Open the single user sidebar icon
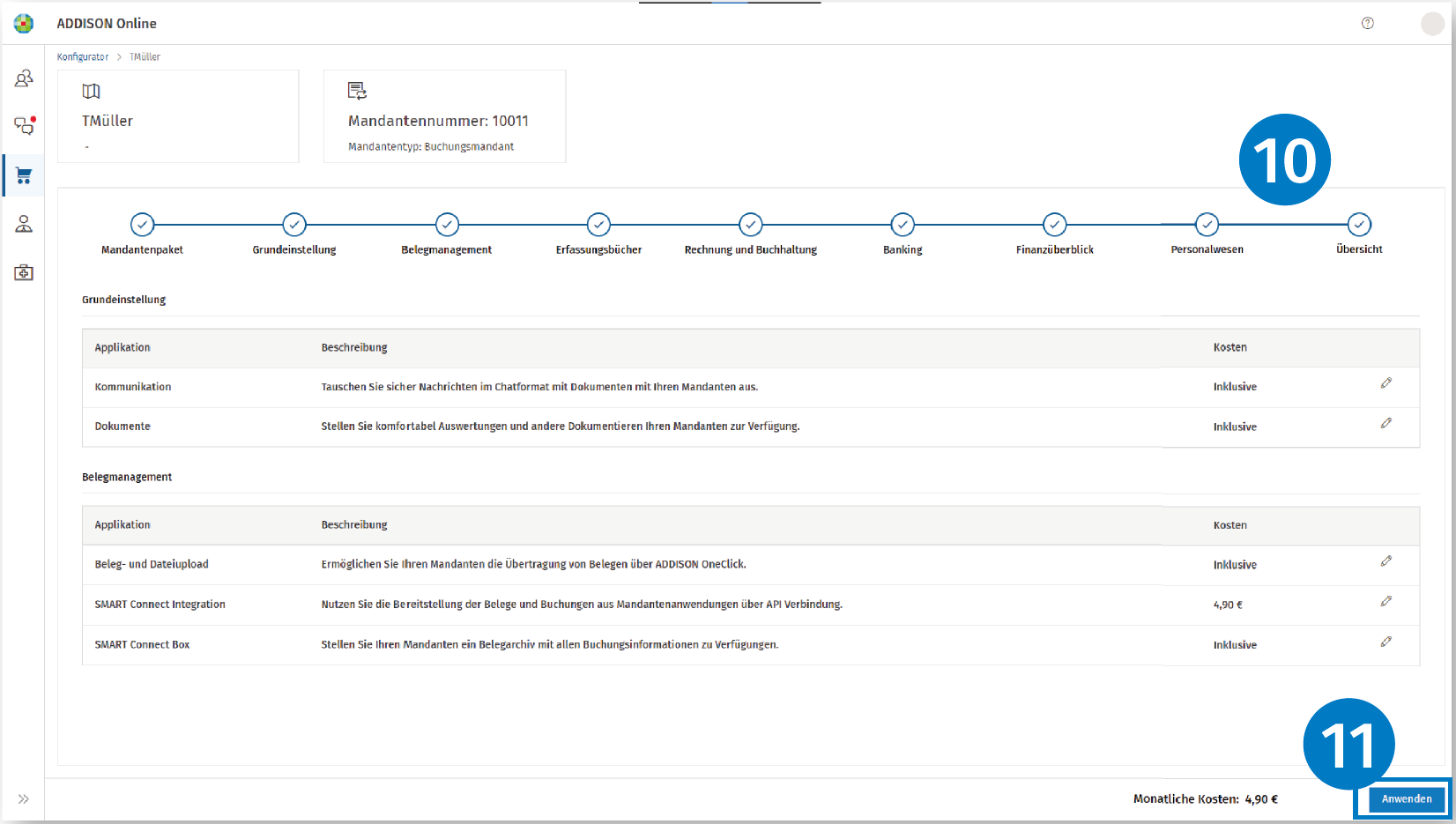Screen dimensions: 1456x824 coord(24,224)
